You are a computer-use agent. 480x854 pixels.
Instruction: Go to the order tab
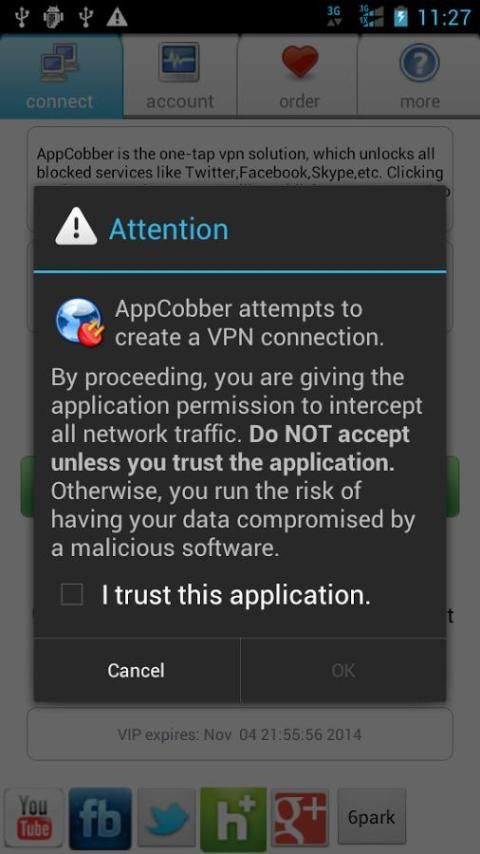click(x=299, y=76)
